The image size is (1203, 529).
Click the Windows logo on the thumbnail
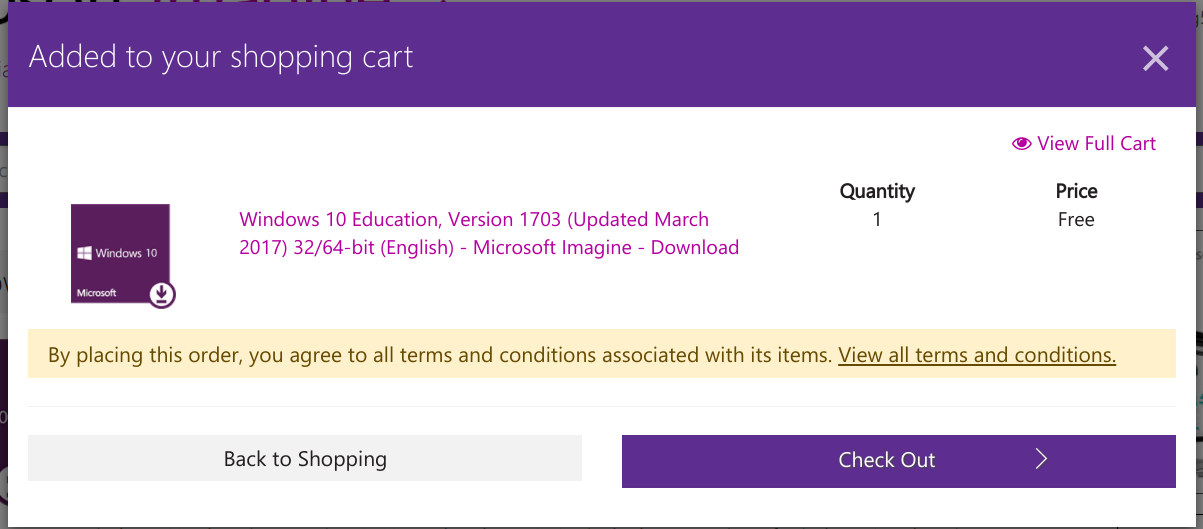(84, 254)
